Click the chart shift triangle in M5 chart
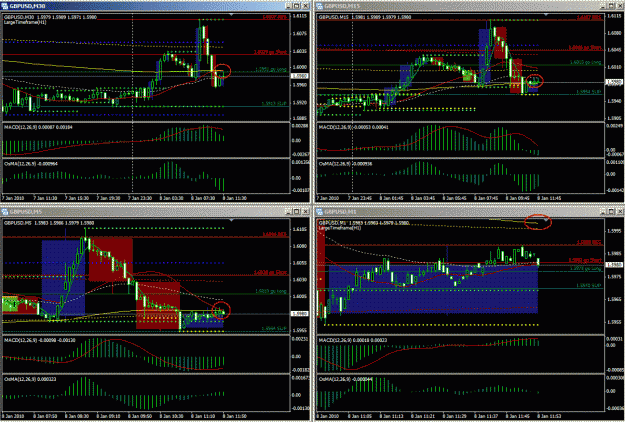Screen dimensions: 625x422 point(232,220)
